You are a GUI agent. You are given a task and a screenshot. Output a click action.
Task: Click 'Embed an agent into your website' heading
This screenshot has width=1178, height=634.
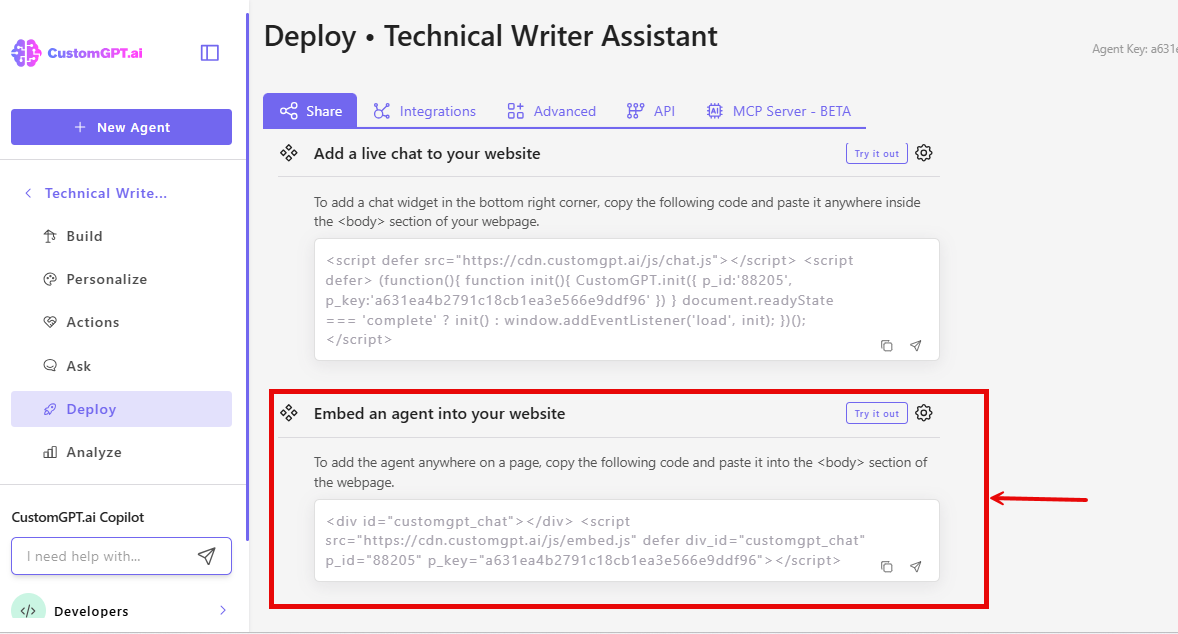(439, 413)
